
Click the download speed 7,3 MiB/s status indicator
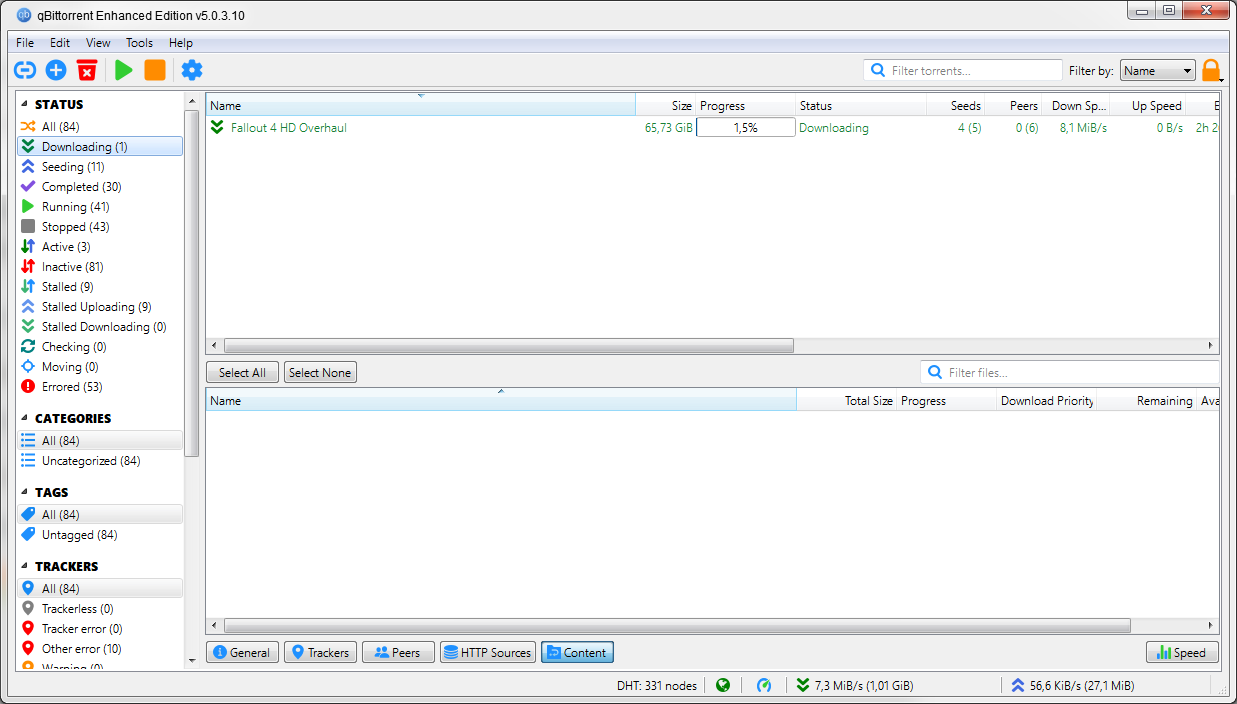[855, 685]
